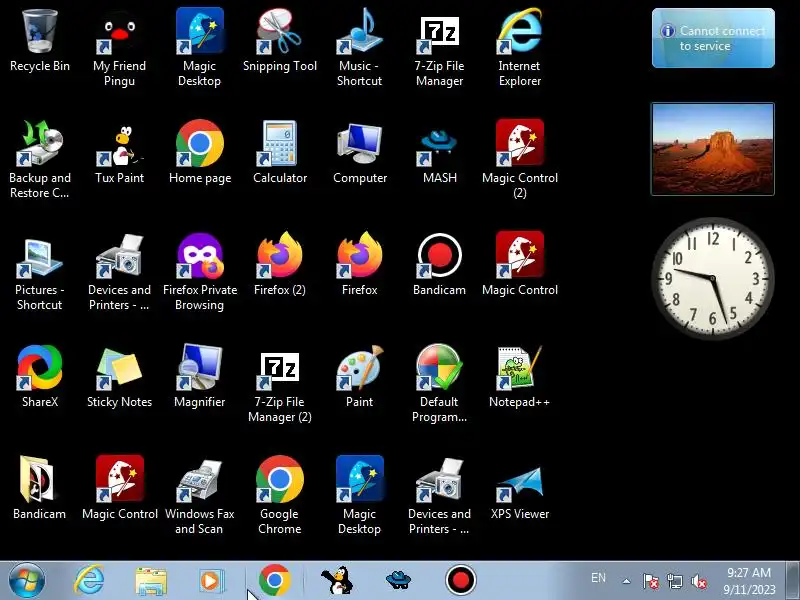Open the MASH desktop shortcut
This screenshot has width=800, height=600.
pyautogui.click(x=439, y=153)
